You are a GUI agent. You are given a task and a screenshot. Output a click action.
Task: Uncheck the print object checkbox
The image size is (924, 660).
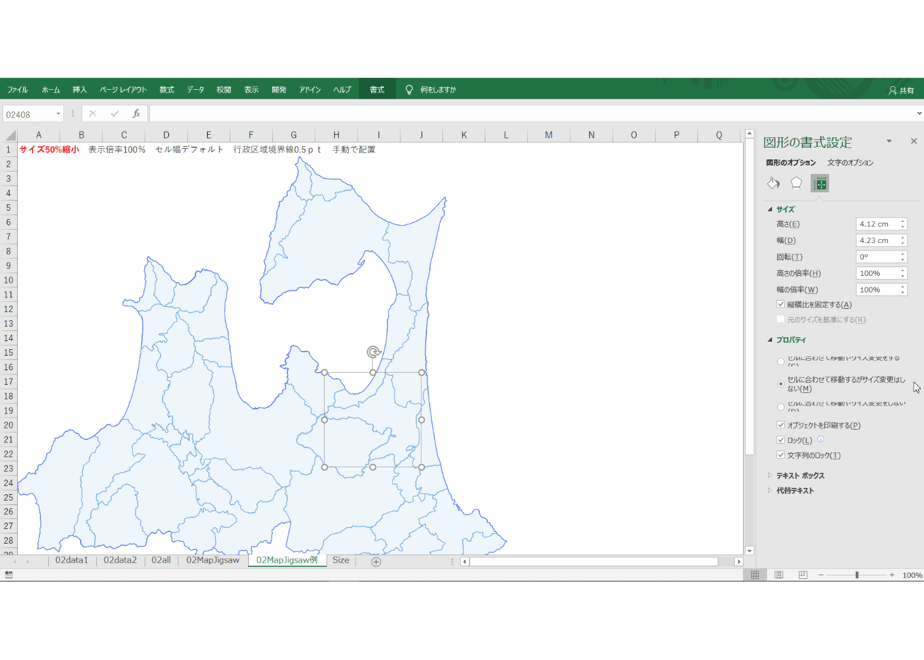[x=781, y=425]
